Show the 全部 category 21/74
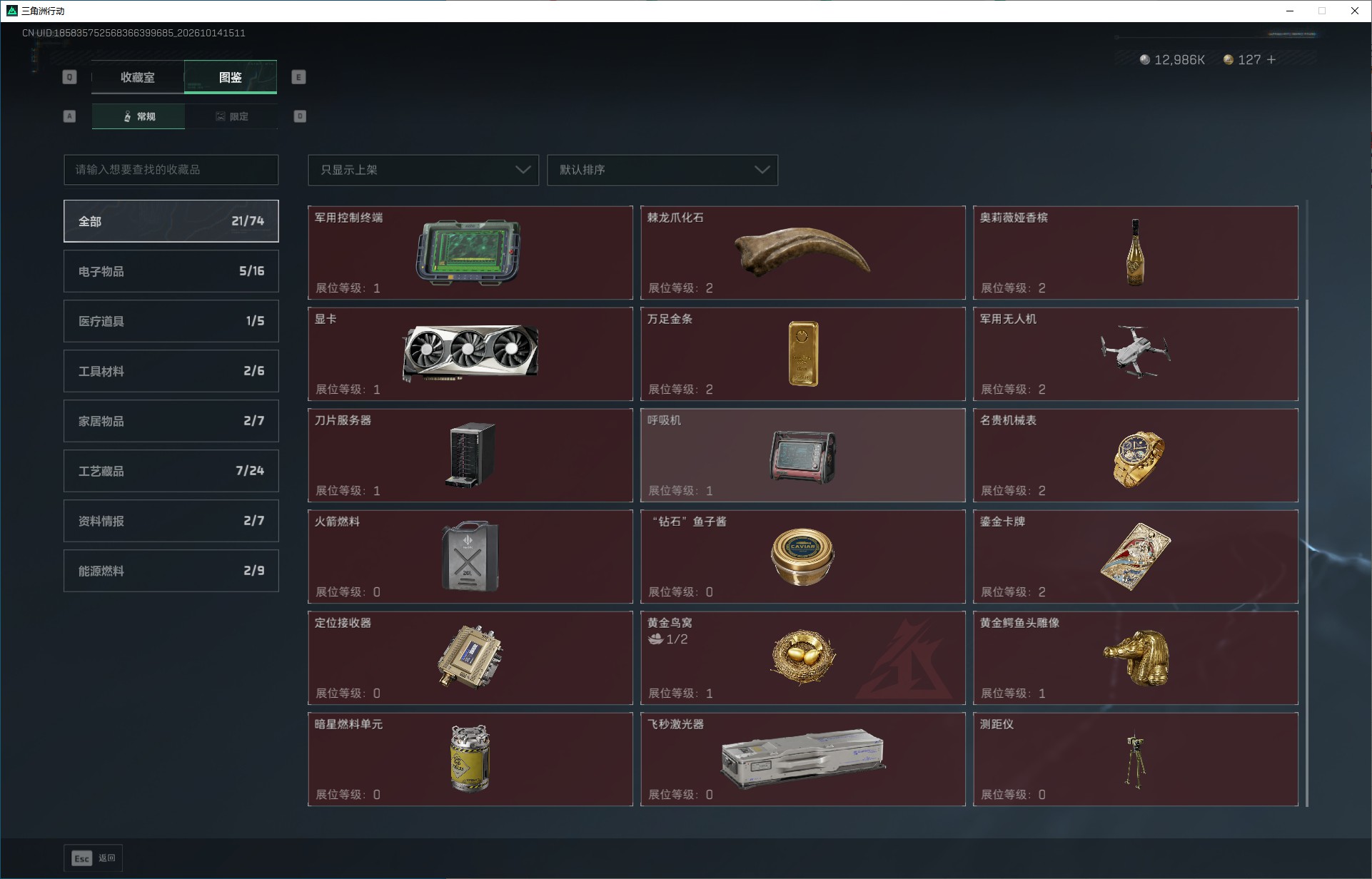1372x879 pixels. [171, 221]
